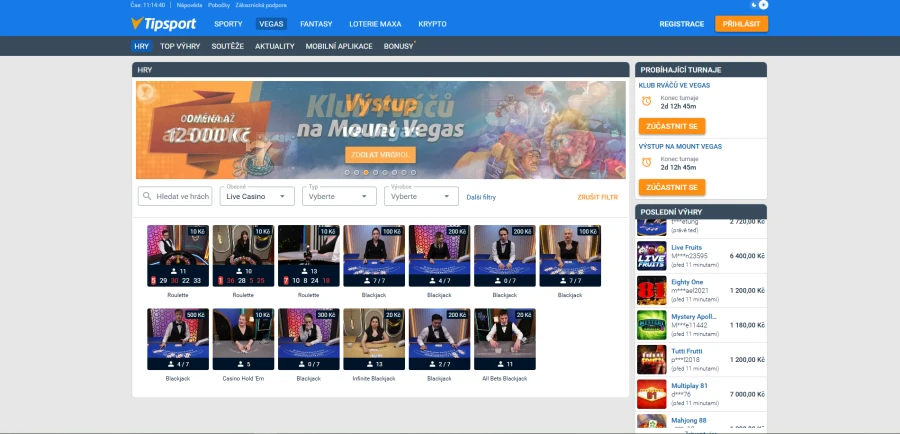Click Zrušit filtr to clear filters
This screenshot has width=900, height=434.
coord(598,197)
